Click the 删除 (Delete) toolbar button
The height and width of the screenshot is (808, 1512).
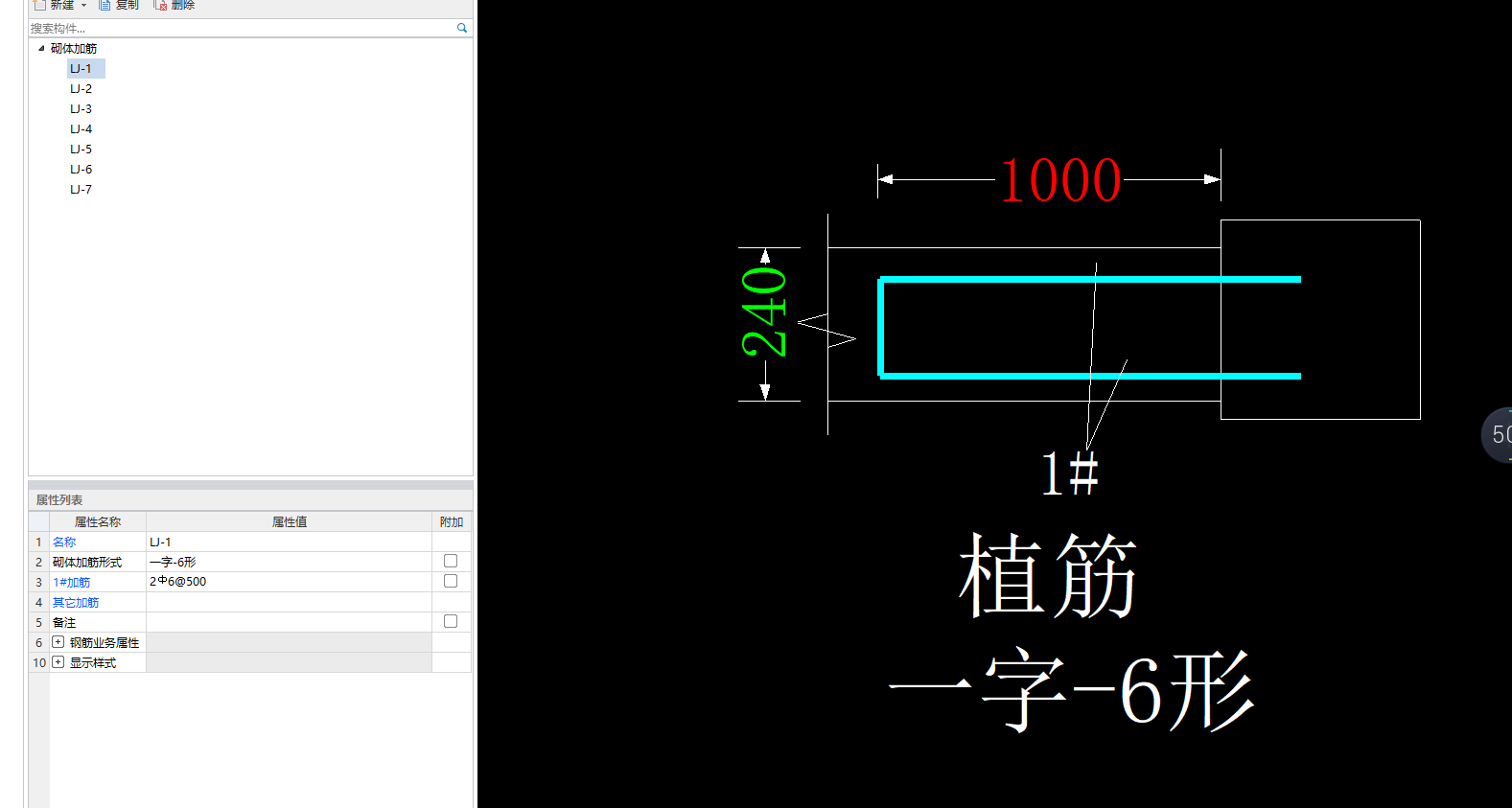click(174, 5)
